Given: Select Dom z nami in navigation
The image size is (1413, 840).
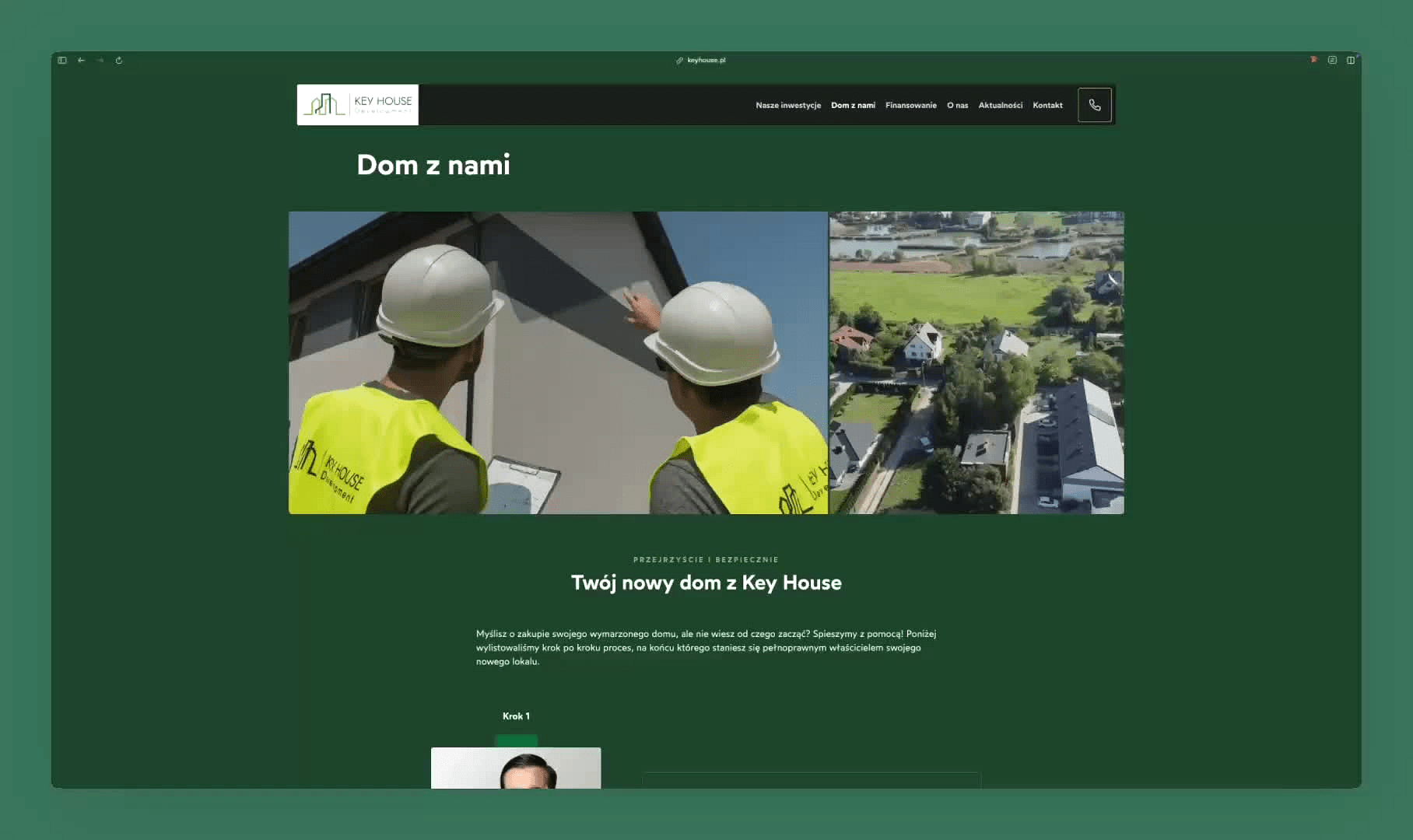Looking at the screenshot, I should pyautogui.click(x=853, y=105).
